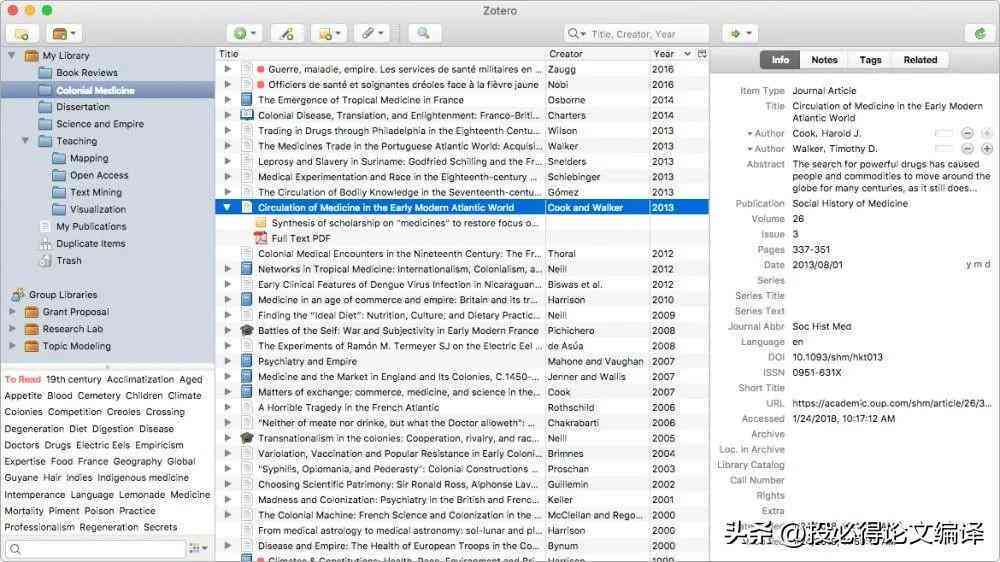Viewport: 1000px width, 562px height.
Task: Expand The Emergence of Tropical Medicine item
Action: pyautogui.click(x=228, y=100)
